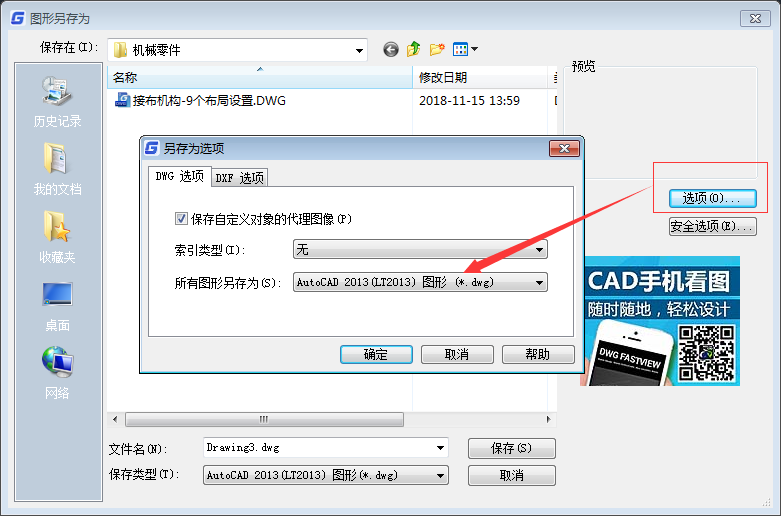Switch to the DXF 选项 tab
The image size is (781, 516).
coord(240,177)
